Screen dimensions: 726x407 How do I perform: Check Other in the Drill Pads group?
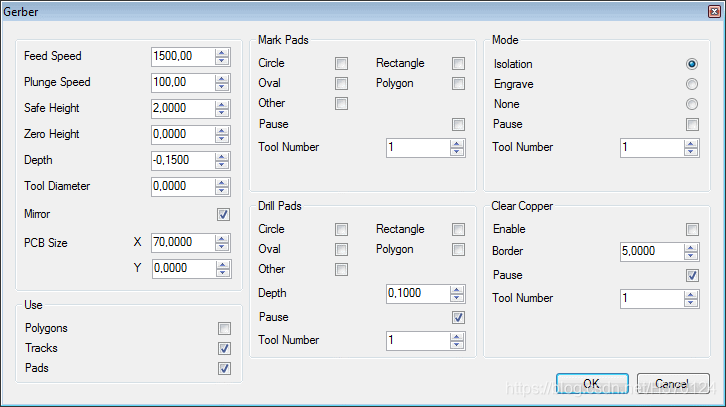pos(341,269)
